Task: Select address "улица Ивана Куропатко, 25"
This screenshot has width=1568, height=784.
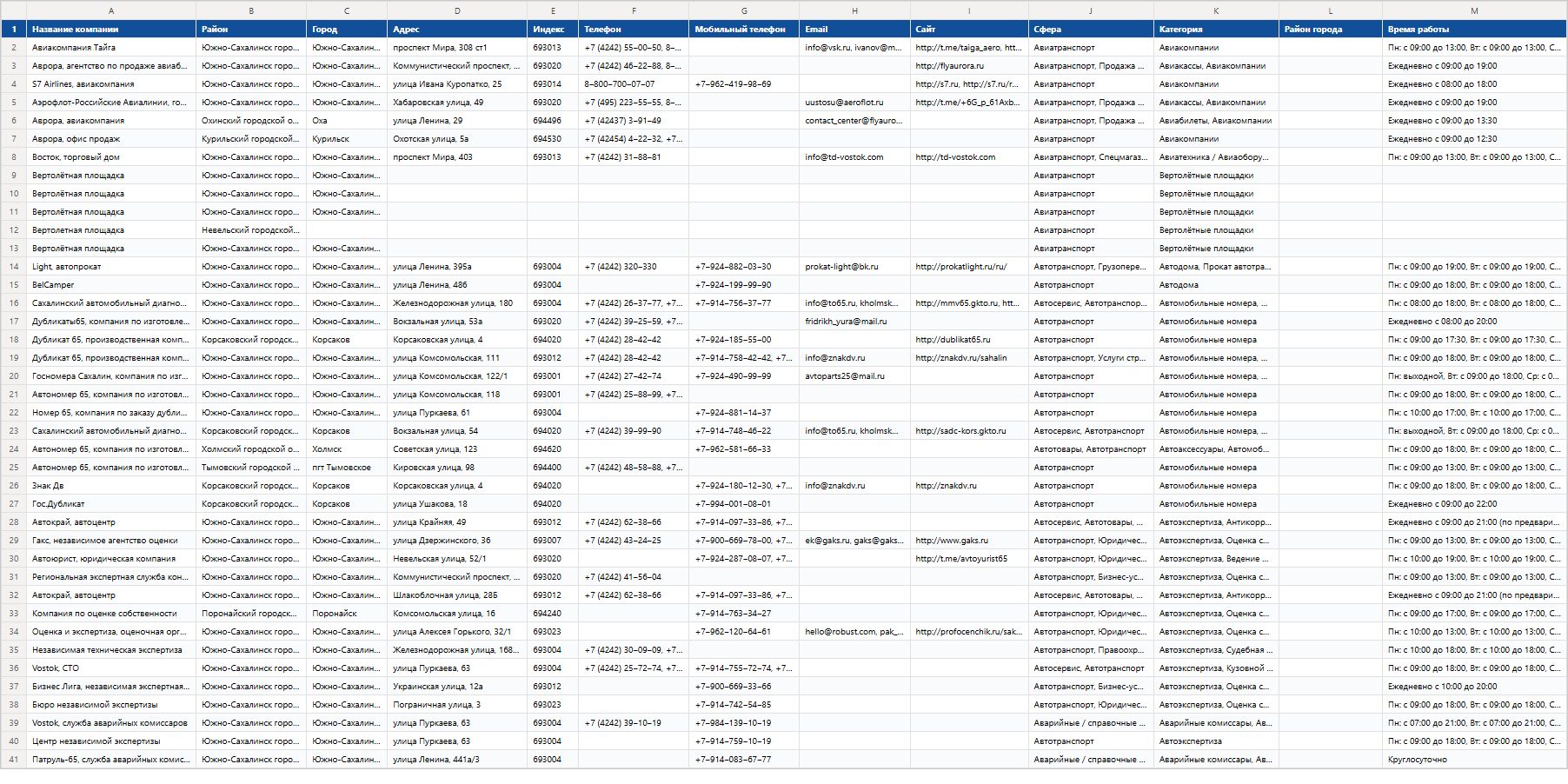Action: point(457,84)
